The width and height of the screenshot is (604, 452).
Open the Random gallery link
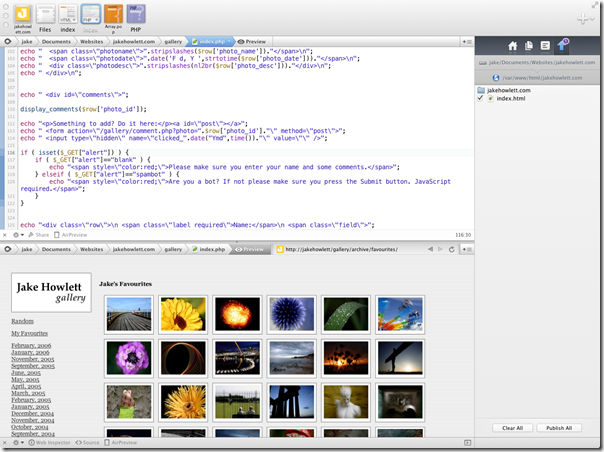(x=22, y=321)
